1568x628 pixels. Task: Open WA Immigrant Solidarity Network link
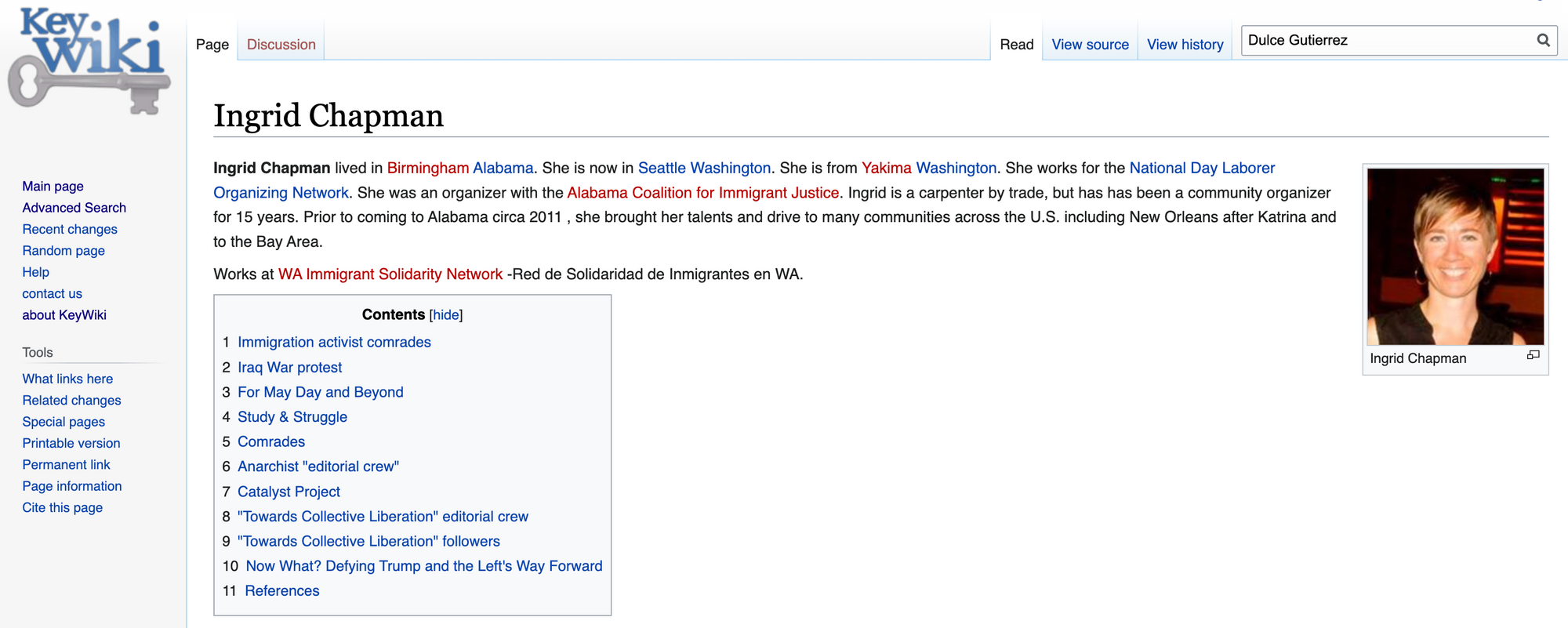click(x=390, y=274)
